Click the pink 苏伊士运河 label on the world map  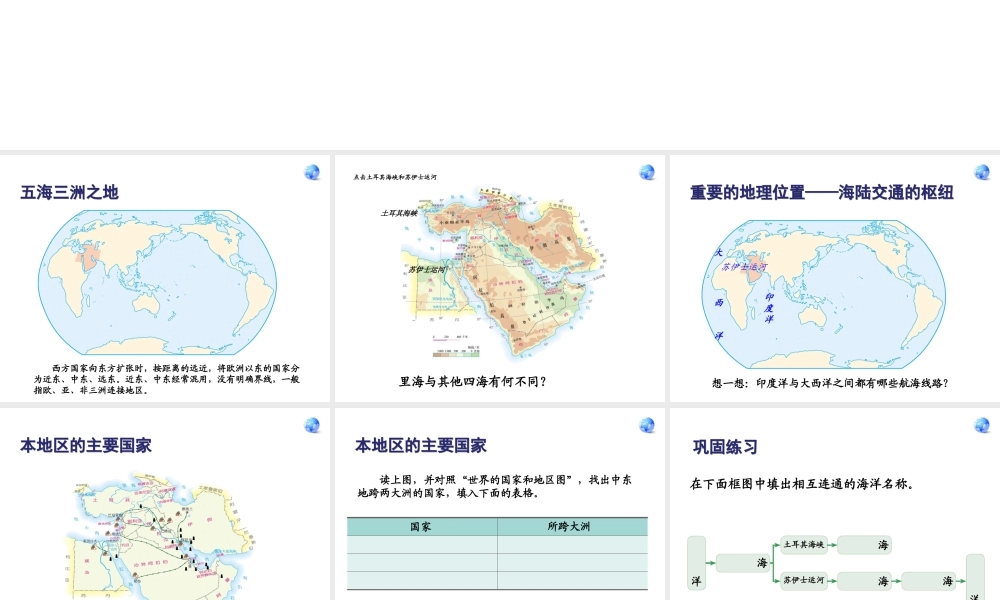(x=744, y=267)
